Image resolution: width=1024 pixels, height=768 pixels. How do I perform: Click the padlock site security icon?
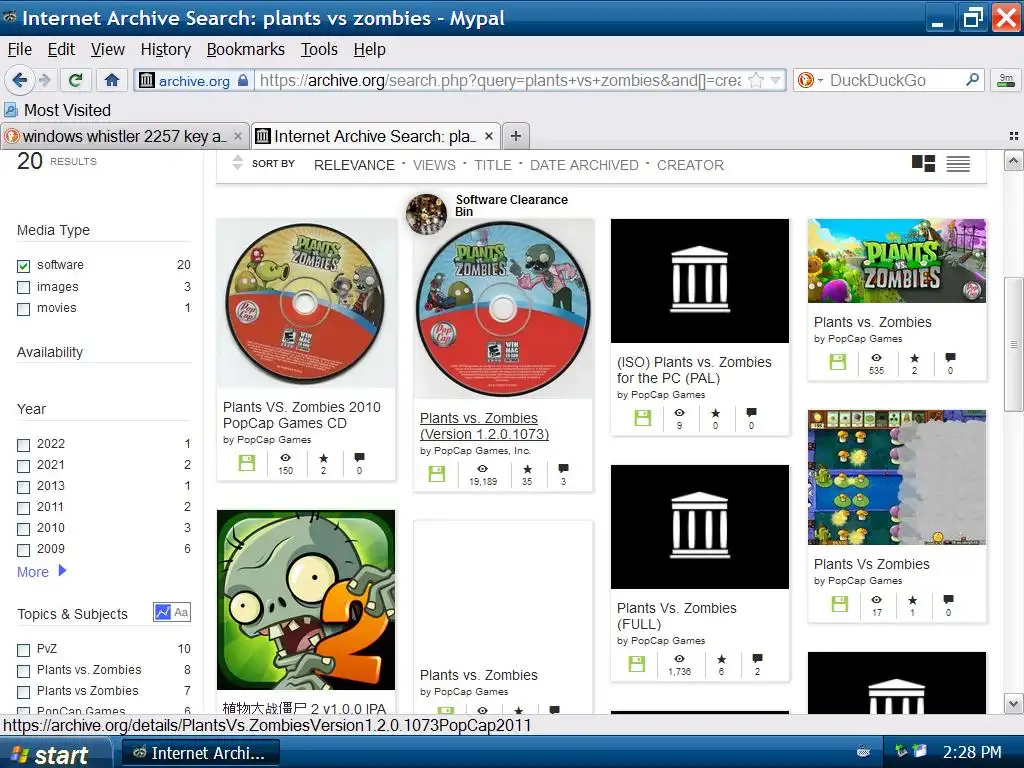(243, 80)
